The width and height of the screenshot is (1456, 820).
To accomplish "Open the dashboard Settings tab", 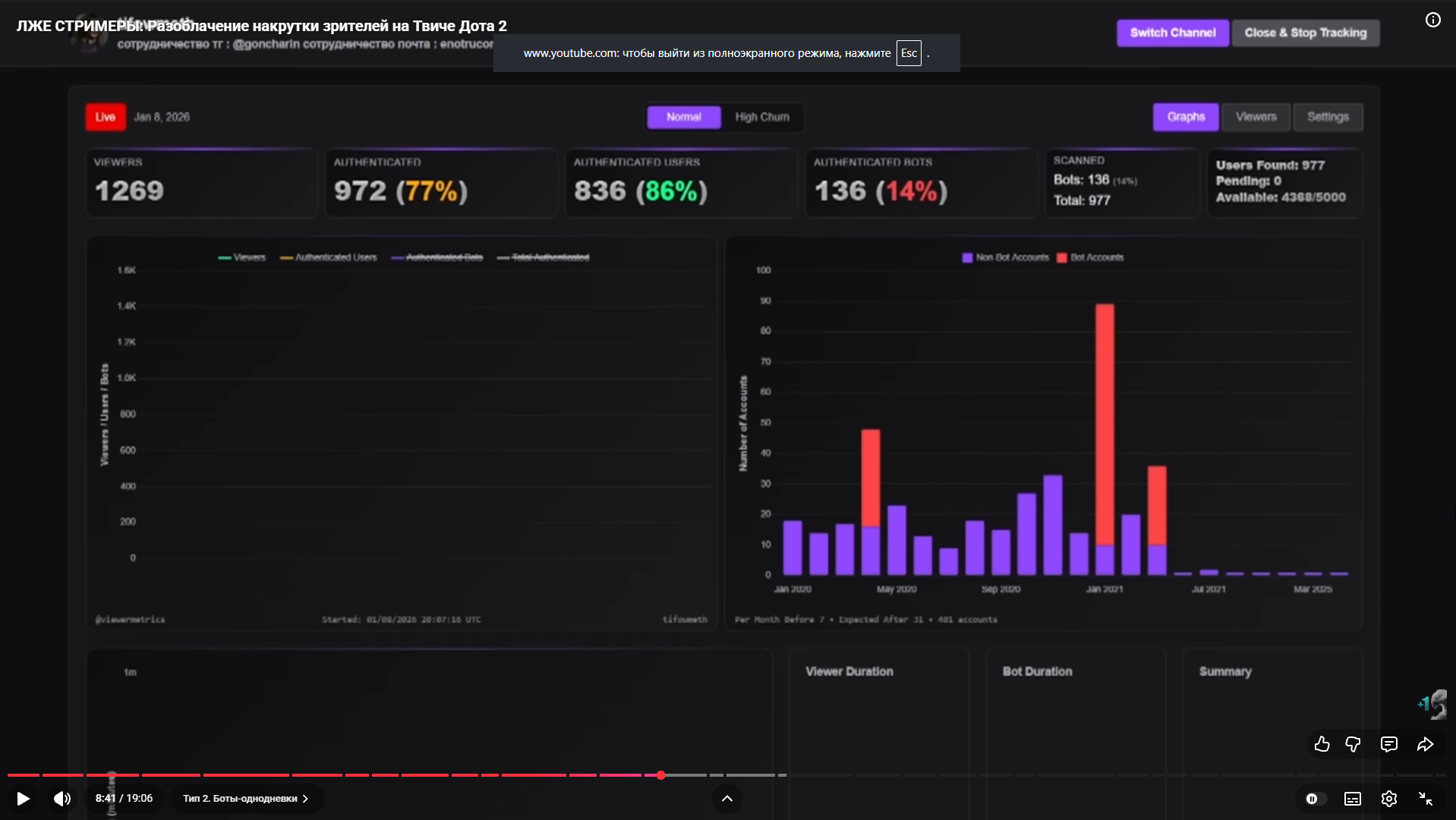I will [1328, 117].
